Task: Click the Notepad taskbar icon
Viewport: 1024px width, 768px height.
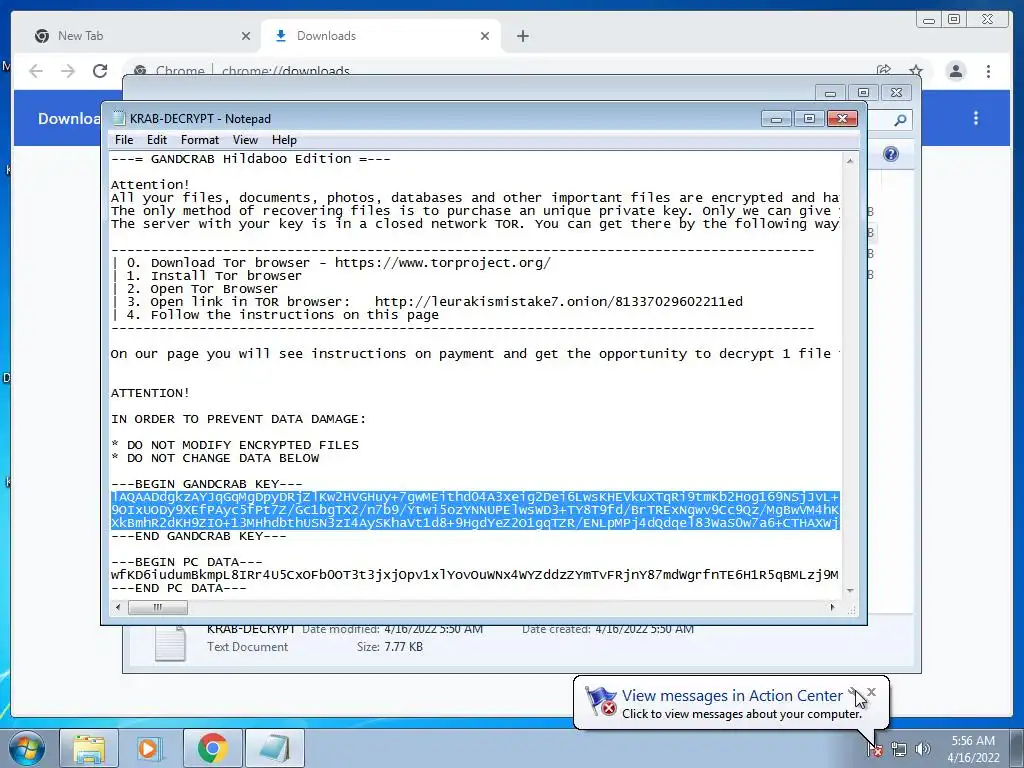Action: [x=274, y=748]
